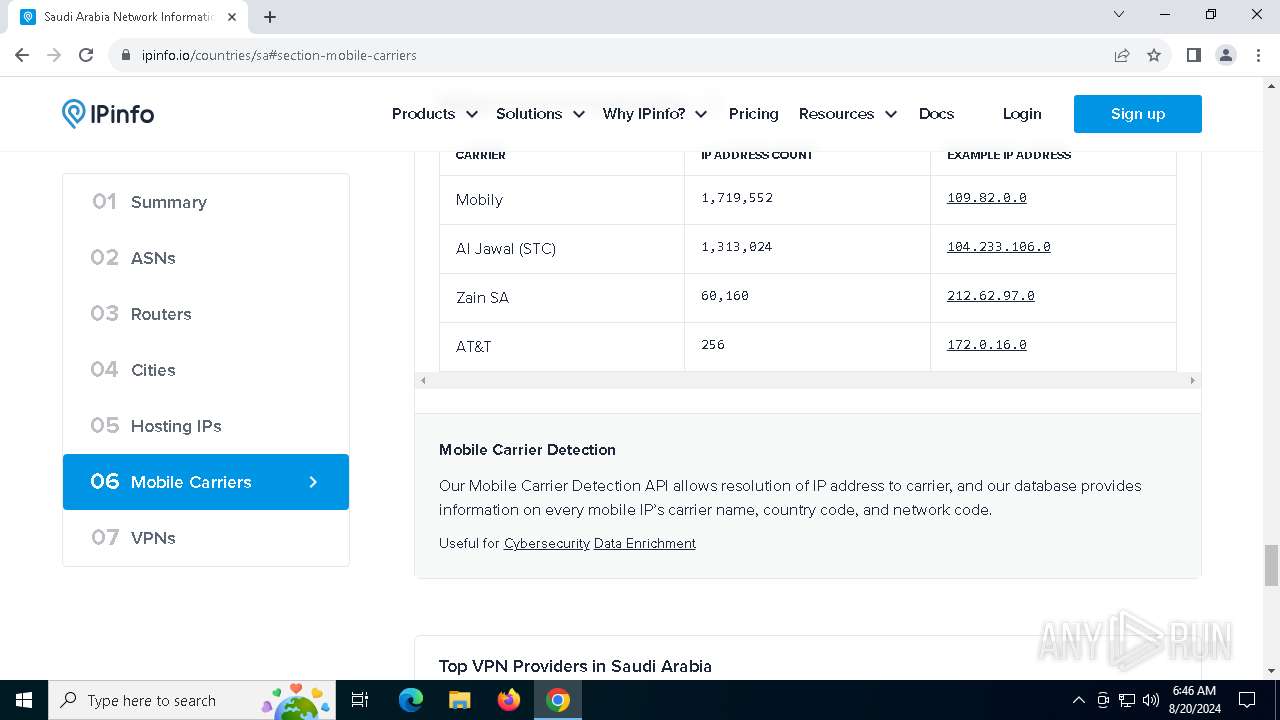Open Chrome three-dot menu

[x=1257, y=55]
